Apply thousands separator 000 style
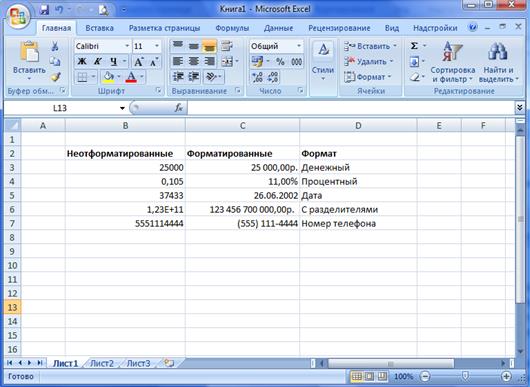 point(296,62)
